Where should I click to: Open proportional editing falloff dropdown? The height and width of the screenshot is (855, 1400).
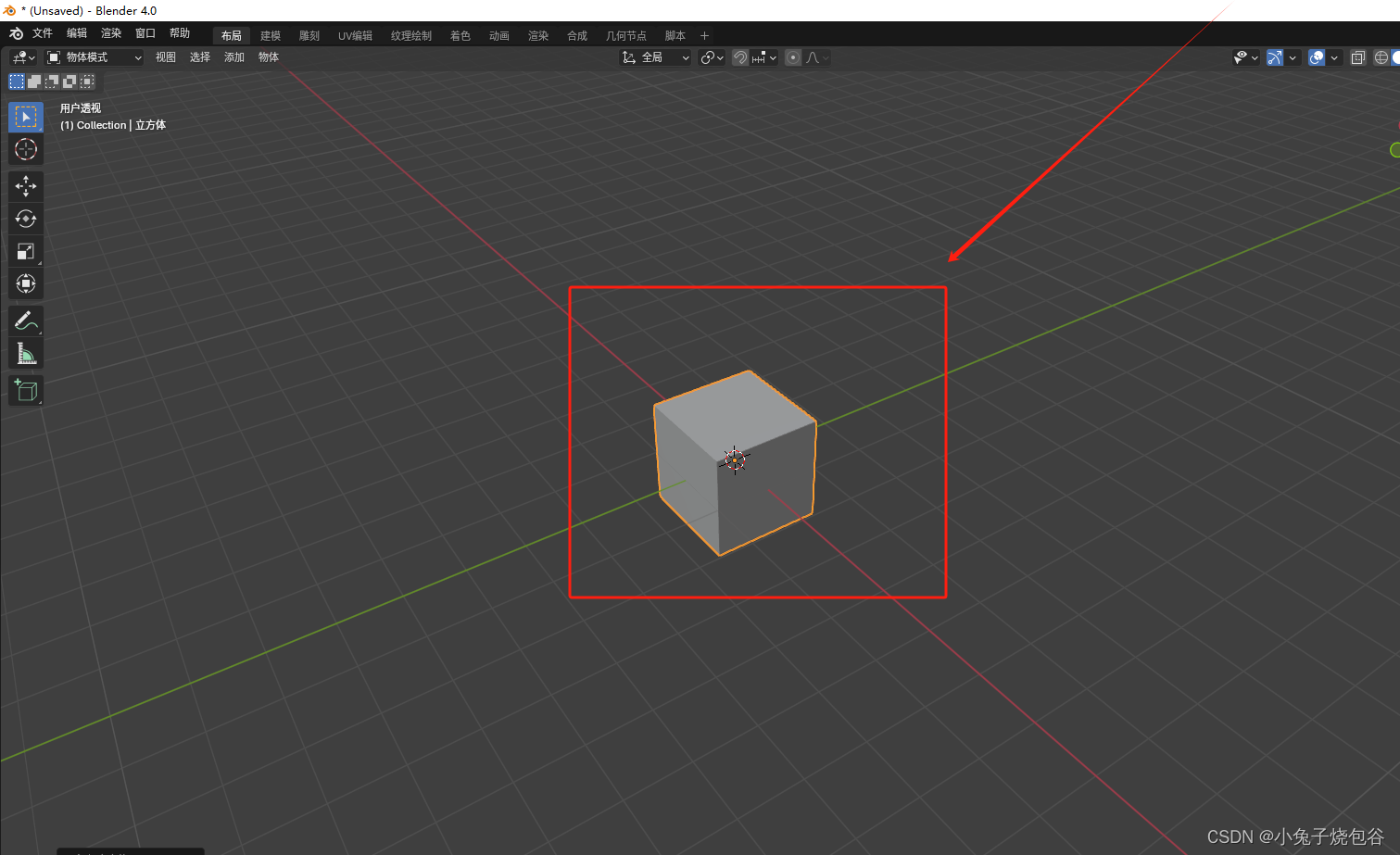click(x=817, y=57)
